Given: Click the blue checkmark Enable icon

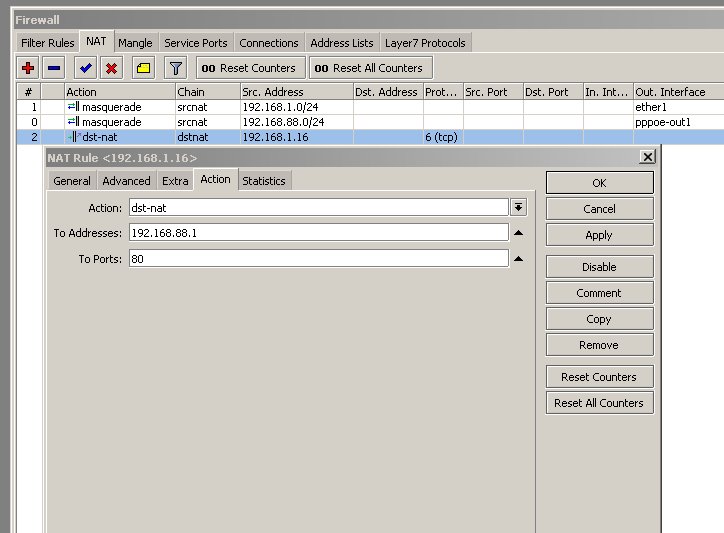Looking at the screenshot, I should [85, 68].
